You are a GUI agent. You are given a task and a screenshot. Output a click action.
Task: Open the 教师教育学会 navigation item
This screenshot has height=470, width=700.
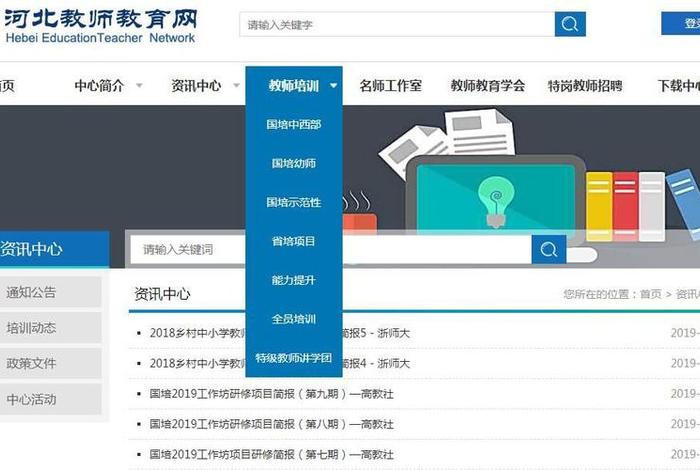[488, 85]
